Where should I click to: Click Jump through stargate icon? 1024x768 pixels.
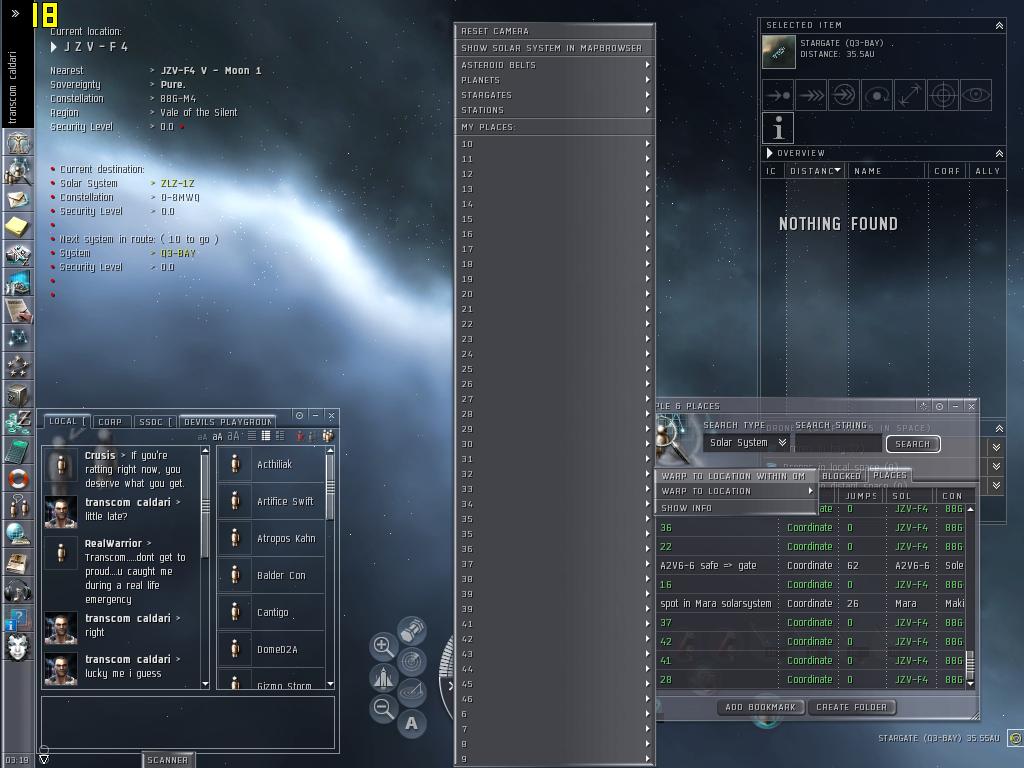pos(844,95)
